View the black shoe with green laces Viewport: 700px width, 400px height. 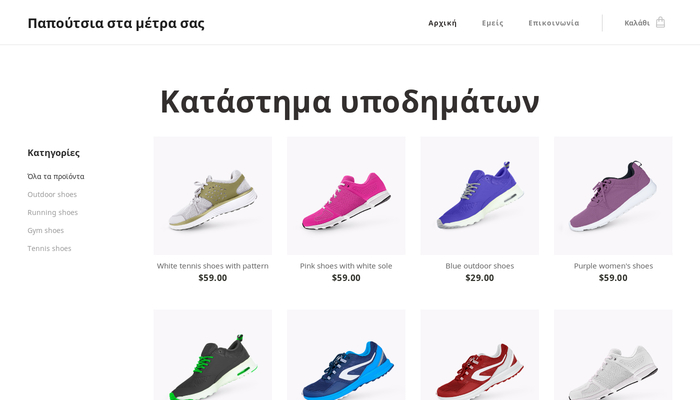pyautogui.click(x=213, y=355)
